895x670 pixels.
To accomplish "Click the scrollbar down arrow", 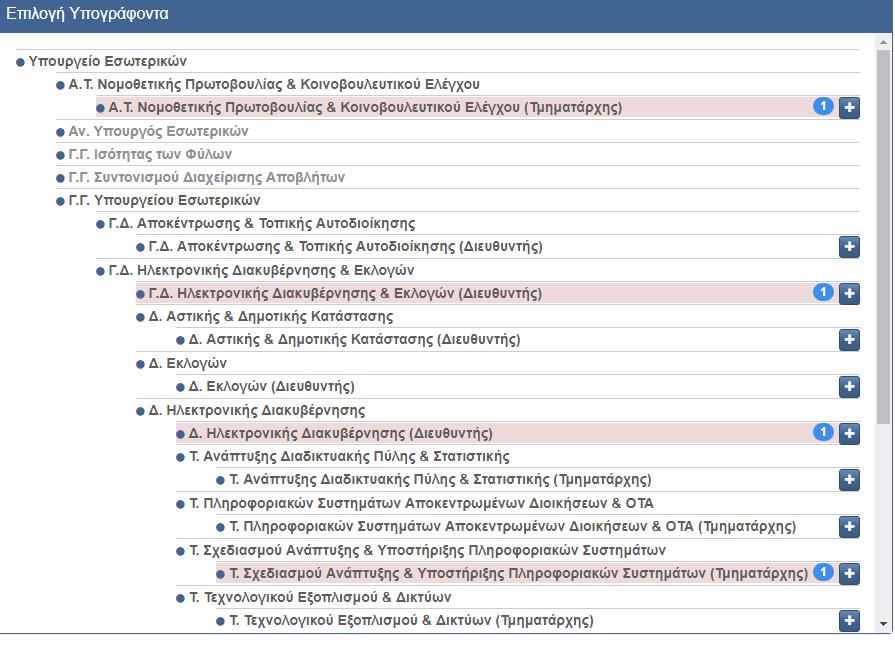I will click(884, 624).
